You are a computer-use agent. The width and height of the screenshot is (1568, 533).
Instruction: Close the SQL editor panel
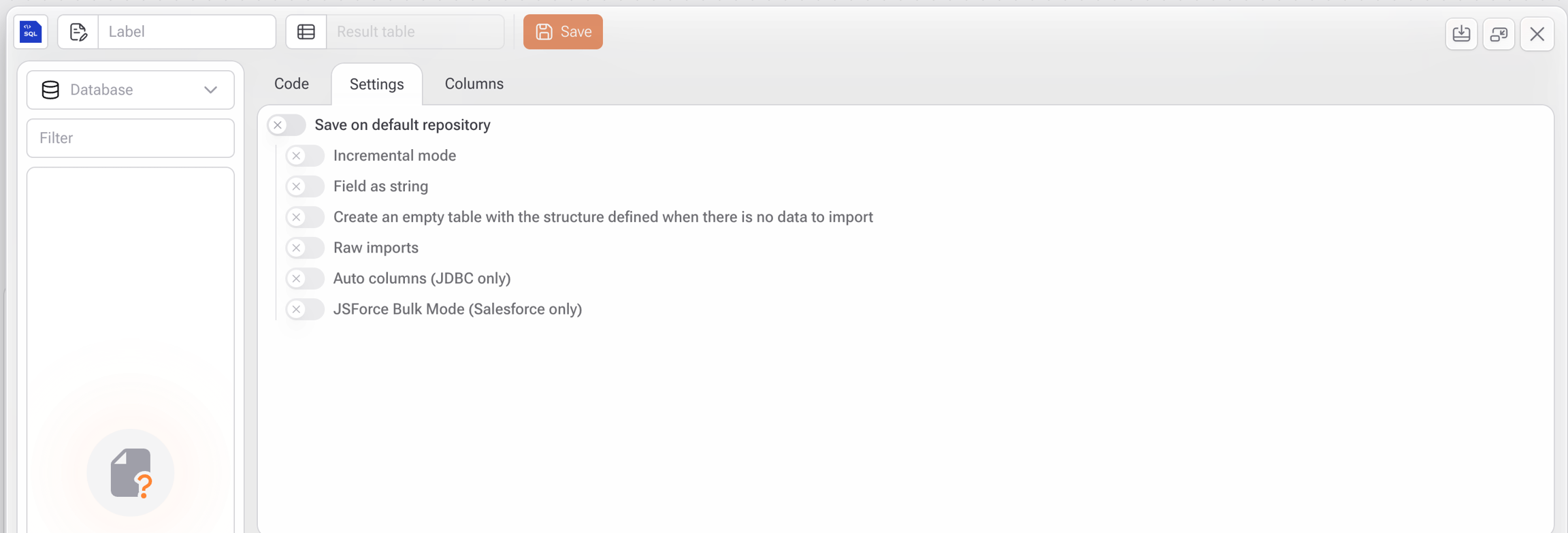(x=1537, y=33)
